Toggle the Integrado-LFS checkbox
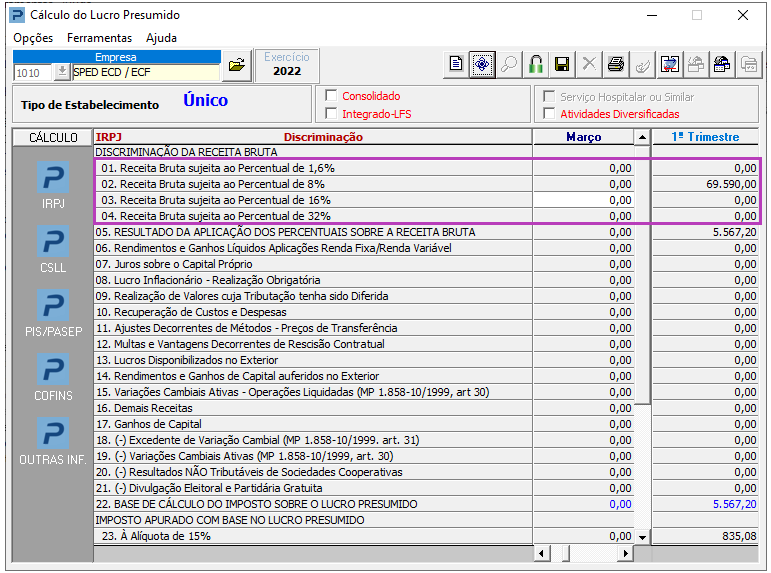771x573 pixels. [x=331, y=114]
